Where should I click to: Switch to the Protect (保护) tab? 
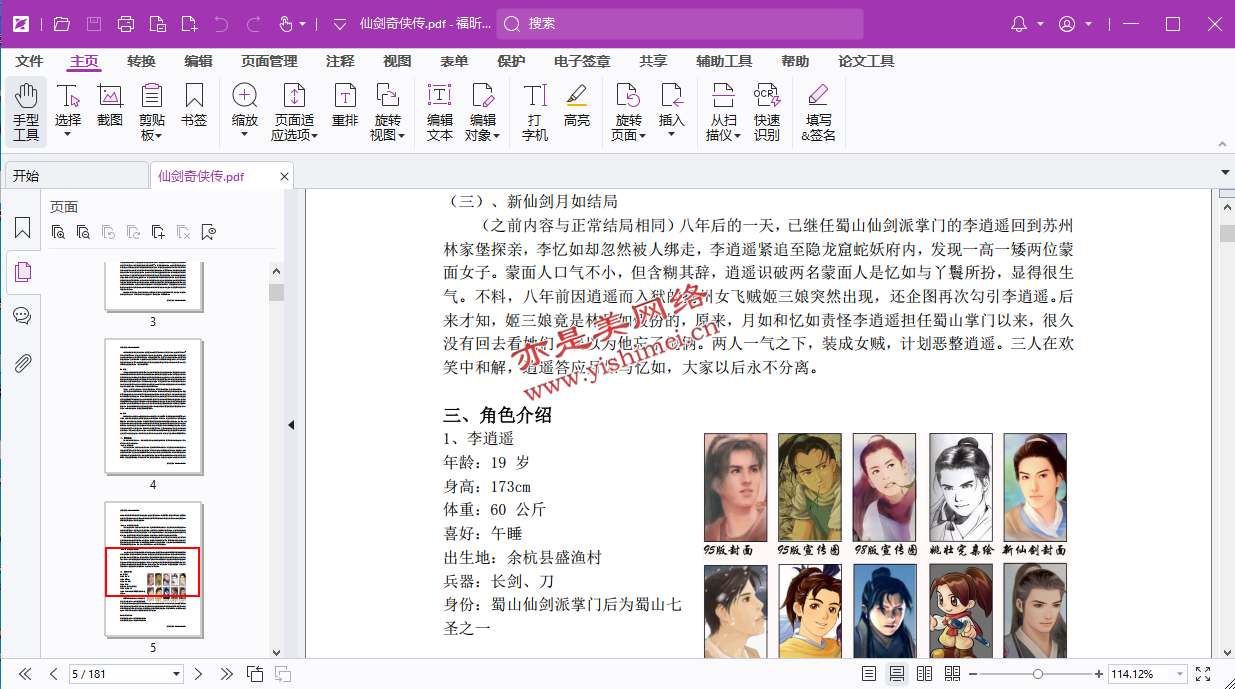511,61
